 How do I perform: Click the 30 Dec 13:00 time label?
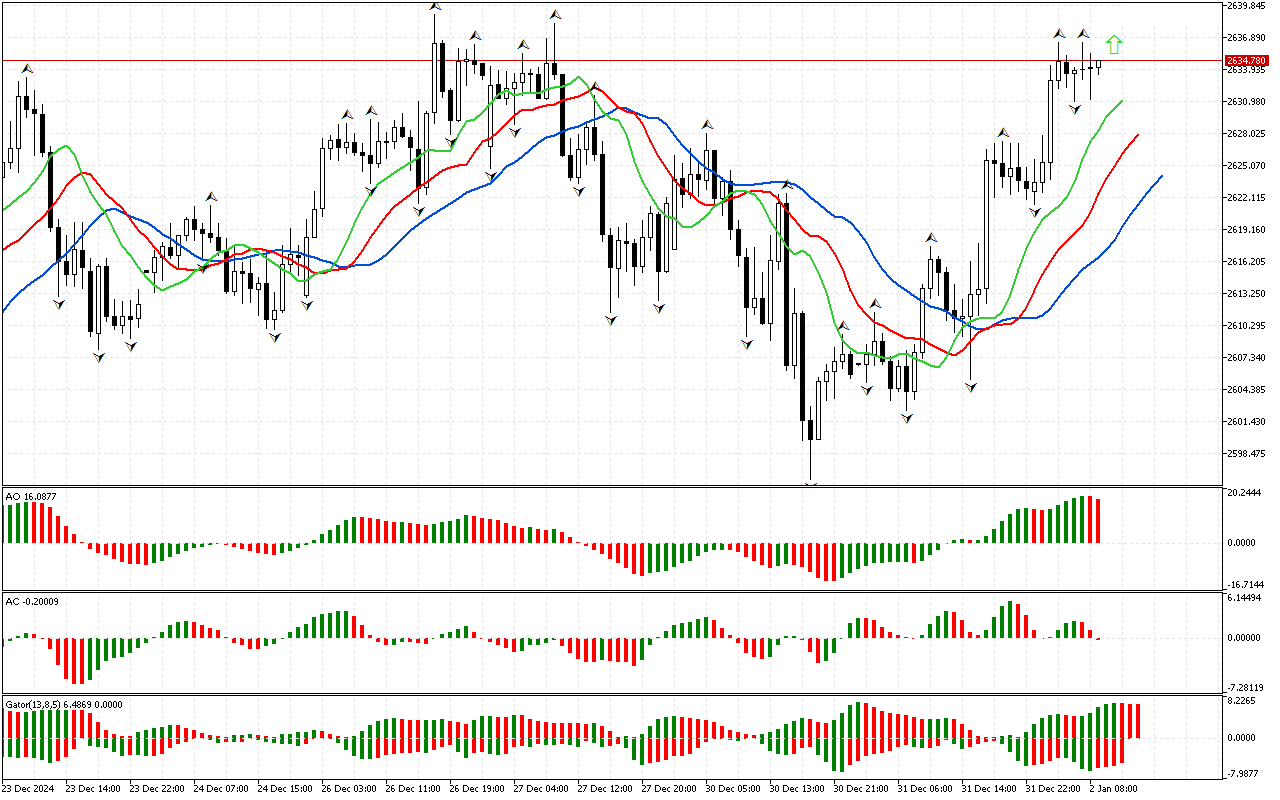pos(798,789)
